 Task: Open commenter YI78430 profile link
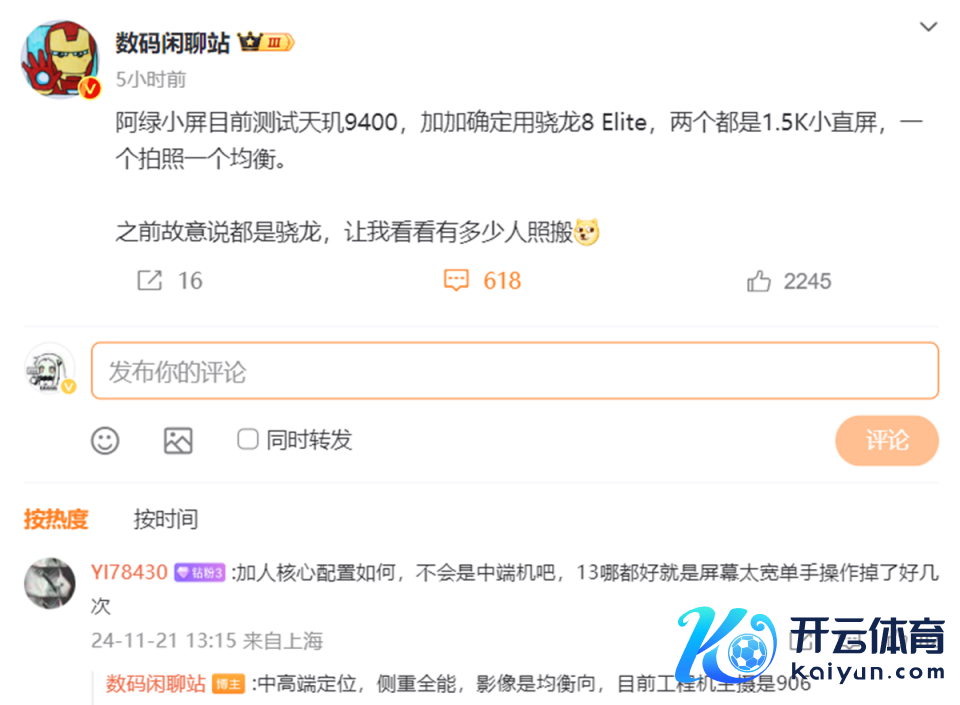click(x=129, y=572)
